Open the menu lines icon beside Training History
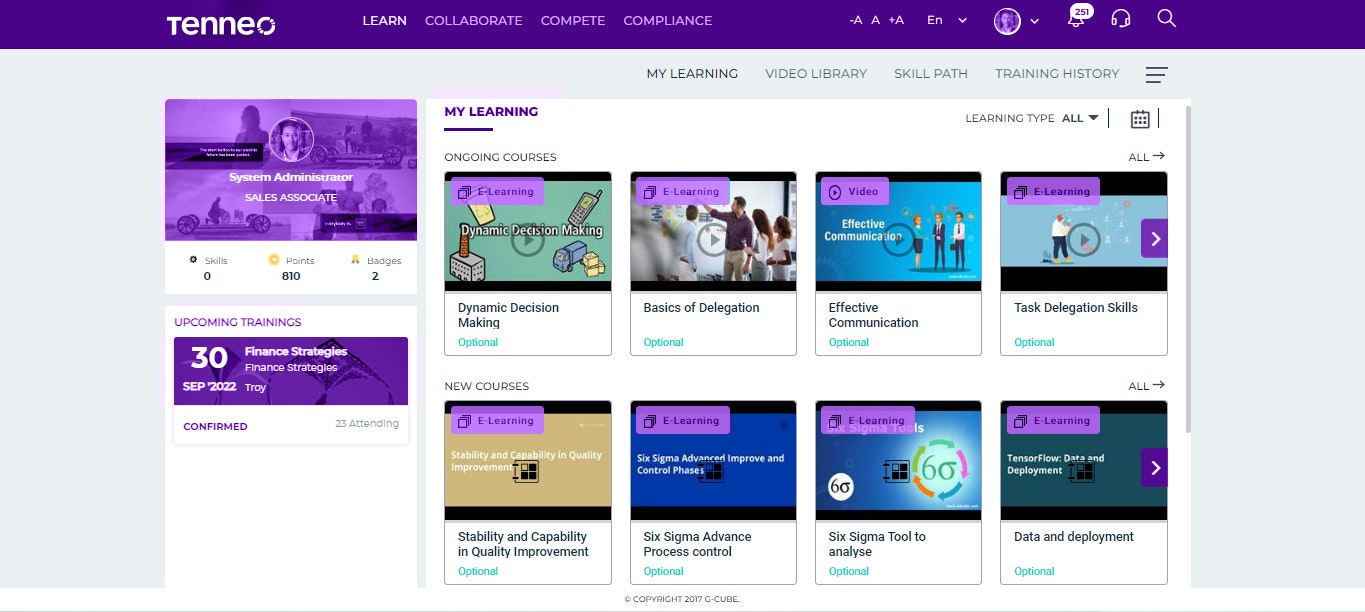Image resolution: width=1365 pixels, height=612 pixels. pos(1156,74)
